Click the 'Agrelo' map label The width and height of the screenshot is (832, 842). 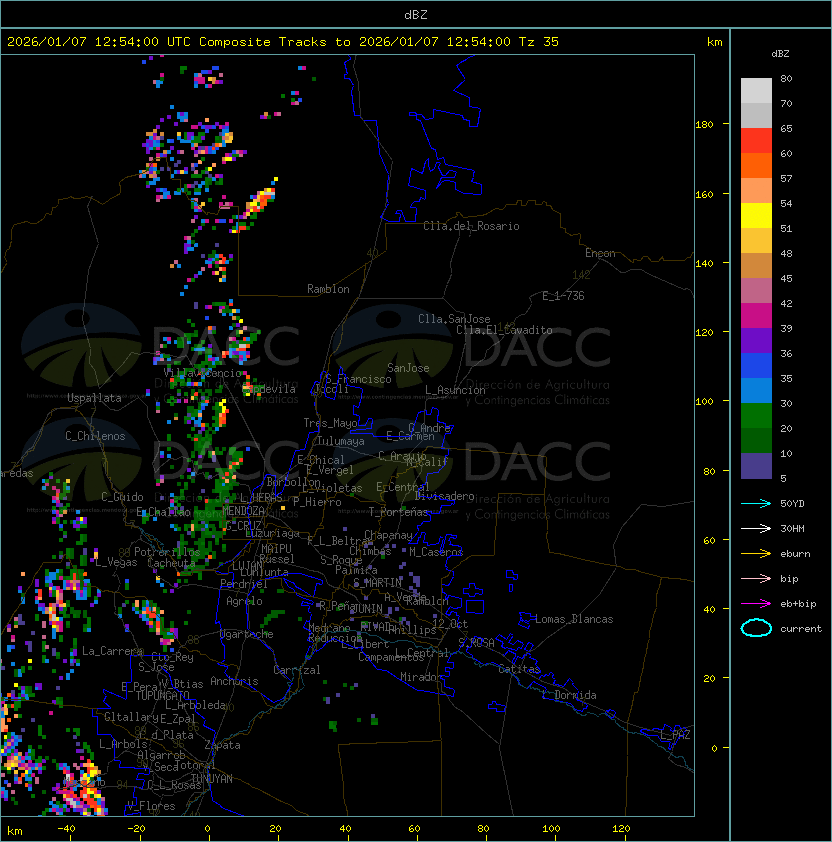(x=244, y=601)
